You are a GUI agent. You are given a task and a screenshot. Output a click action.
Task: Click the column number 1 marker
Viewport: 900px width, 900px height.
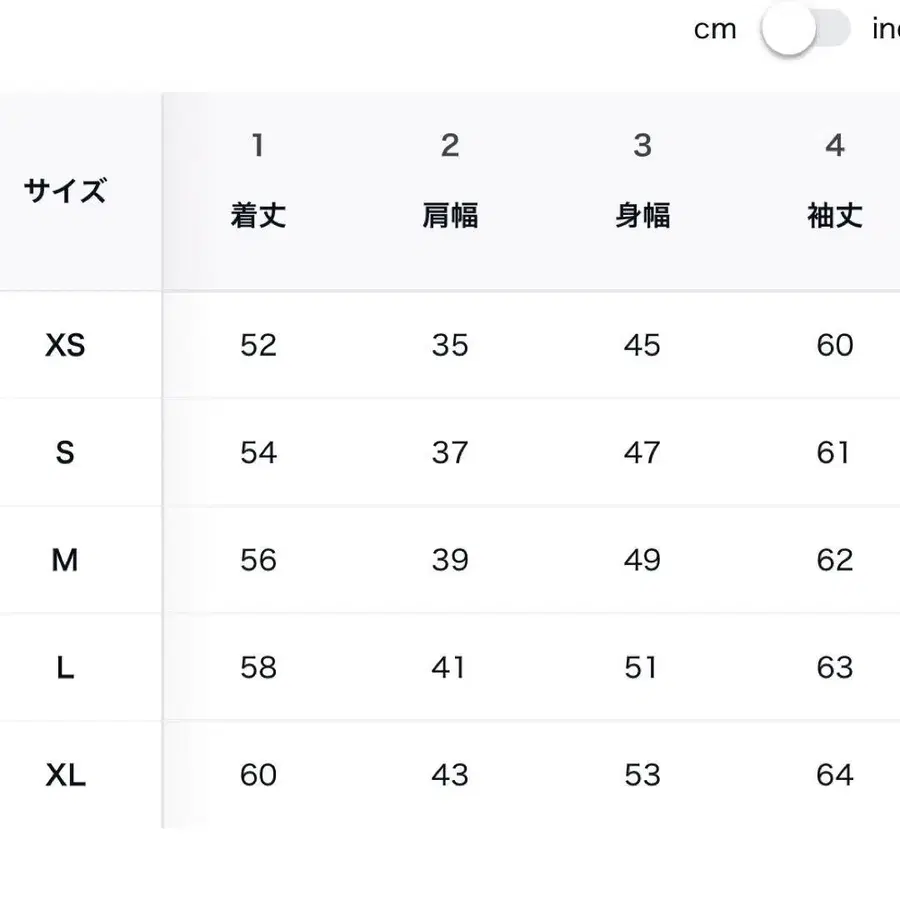point(258,145)
